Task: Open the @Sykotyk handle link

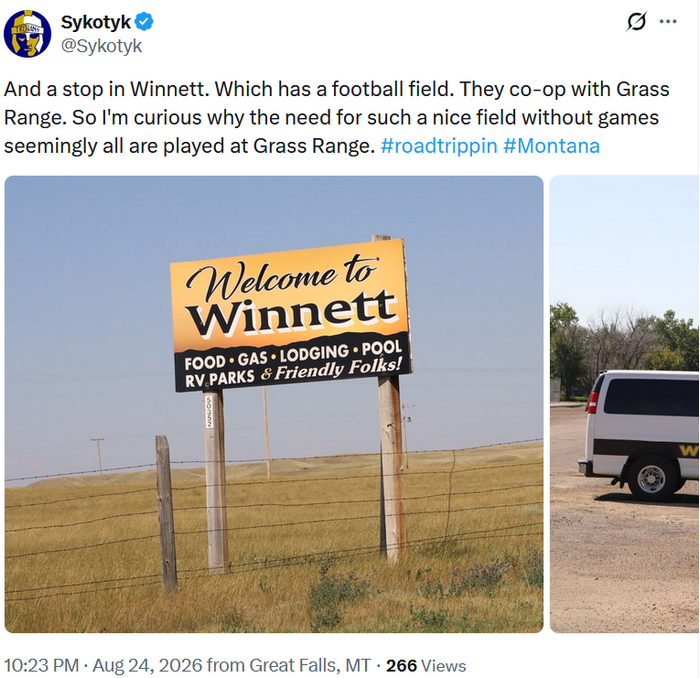Action: tap(101, 46)
